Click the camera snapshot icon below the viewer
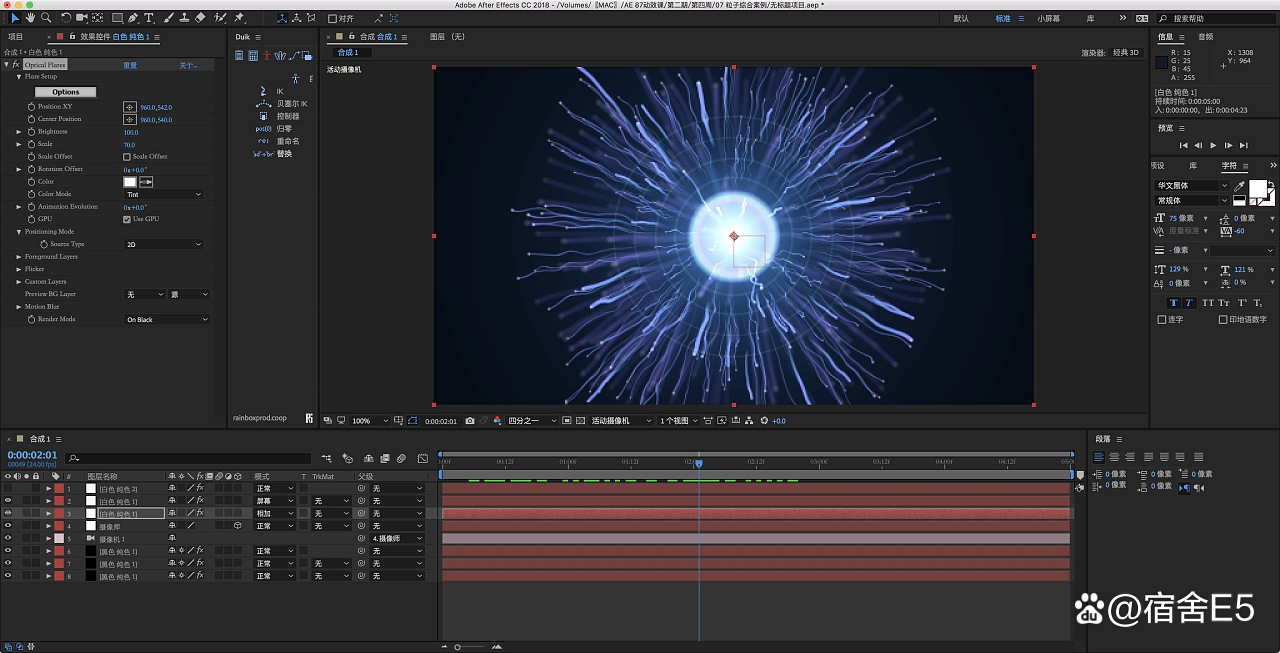Image resolution: width=1280 pixels, height=653 pixels. pyautogui.click(x=469, y=420)
